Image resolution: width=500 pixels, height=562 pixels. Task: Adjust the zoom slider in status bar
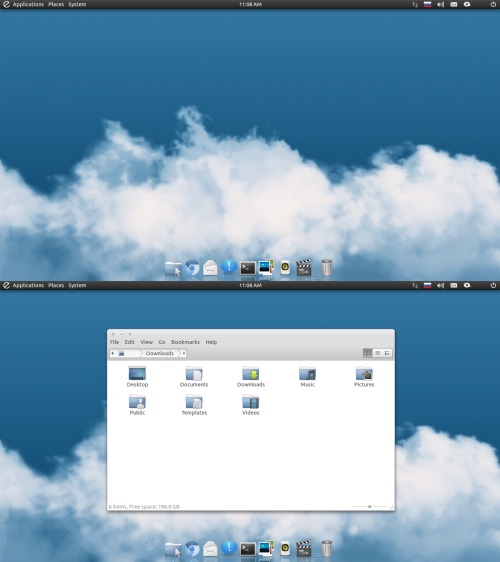point(370,506)
